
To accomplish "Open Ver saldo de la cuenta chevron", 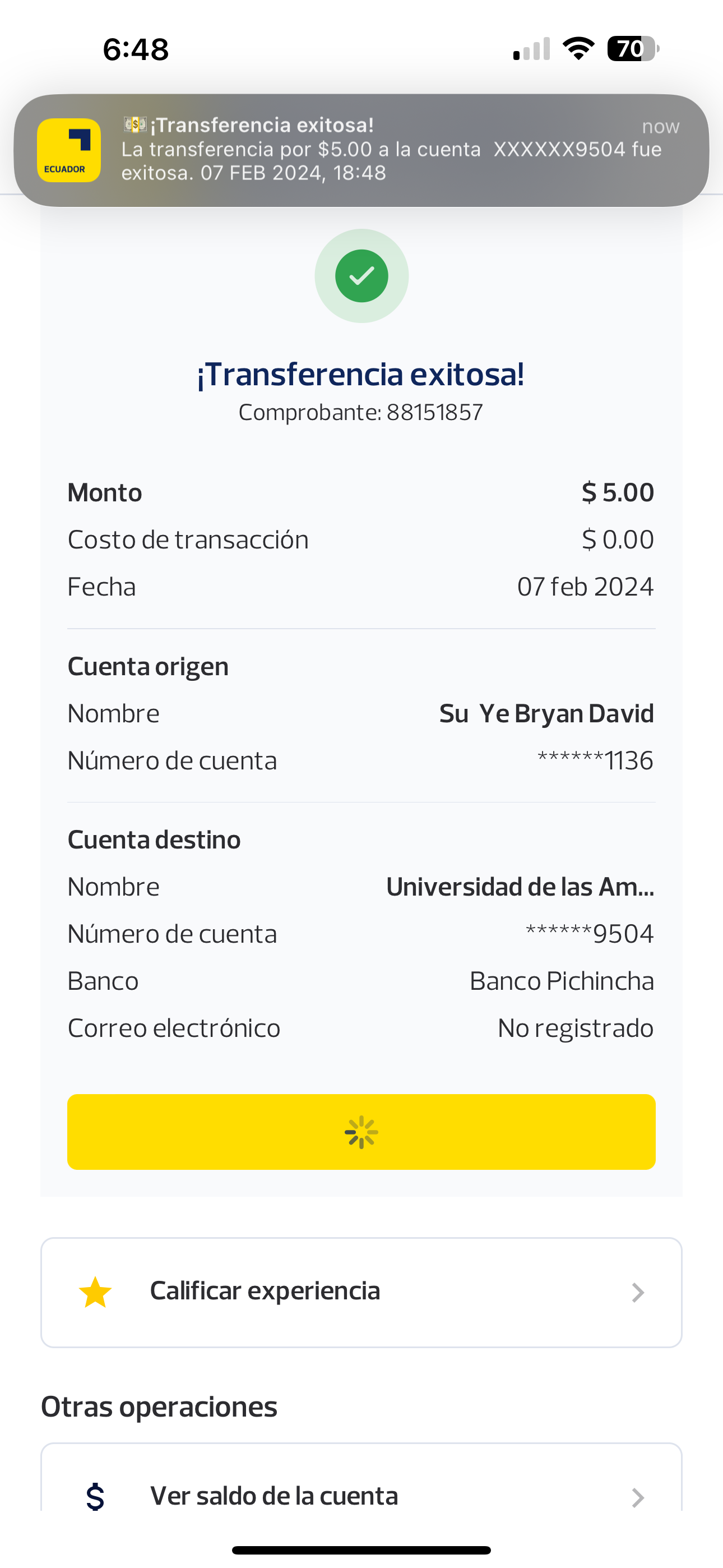I will point(637,1497).
